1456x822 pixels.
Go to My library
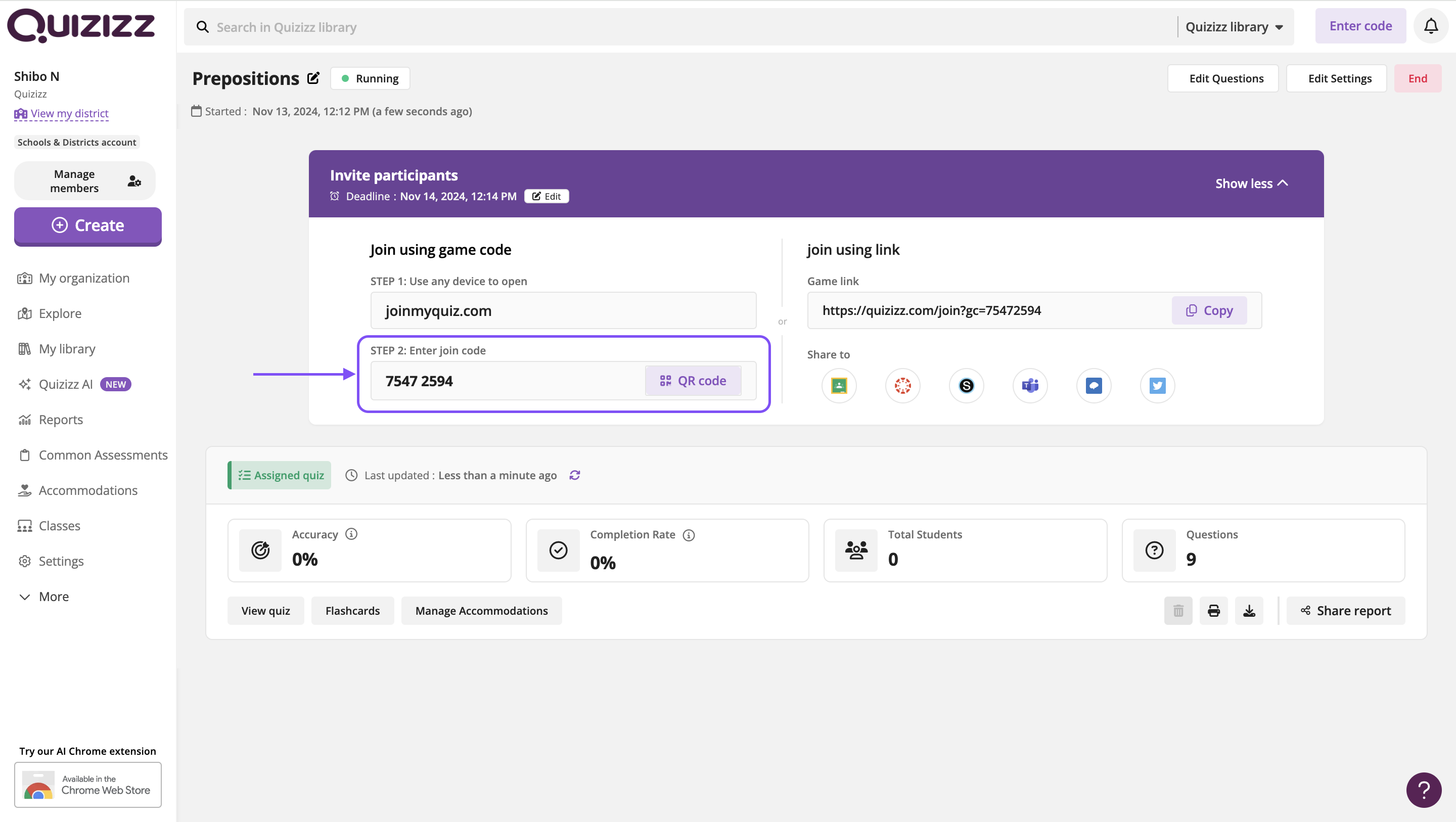[67, 349]
